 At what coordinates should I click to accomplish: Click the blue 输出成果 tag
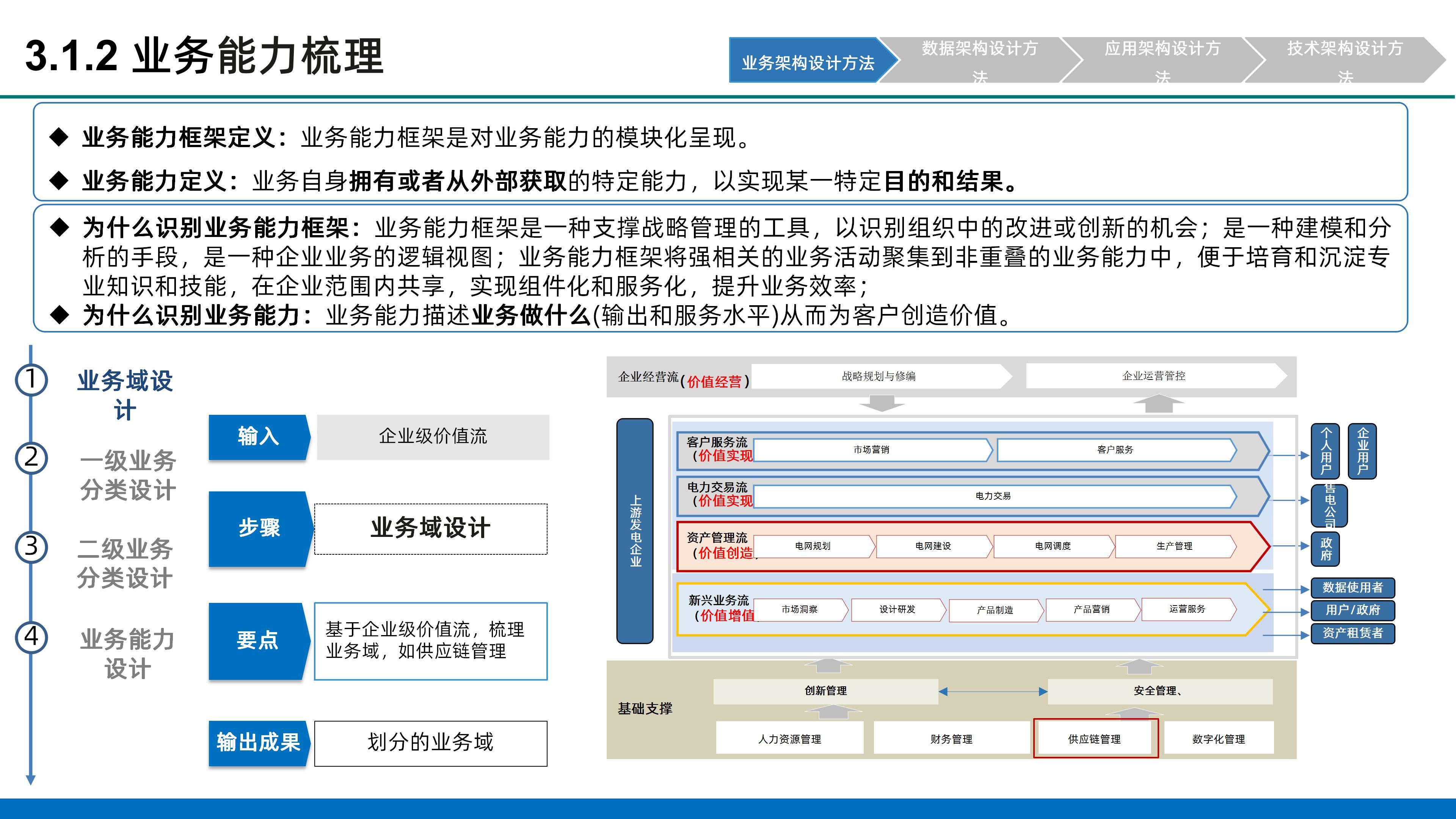(x=259, y=743)
